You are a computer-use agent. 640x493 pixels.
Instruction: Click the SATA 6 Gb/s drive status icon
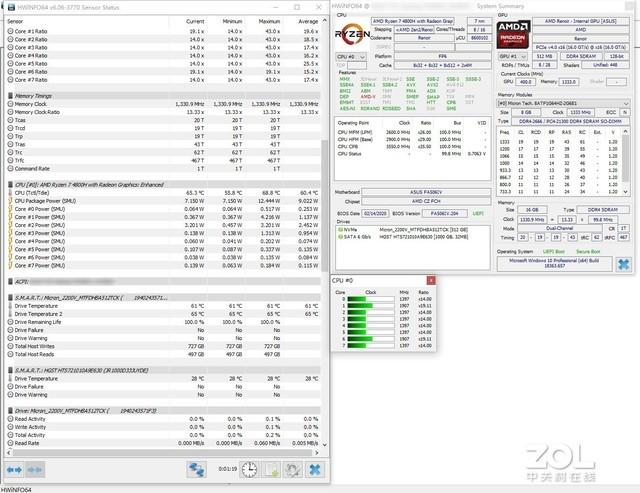click(340, 237)
